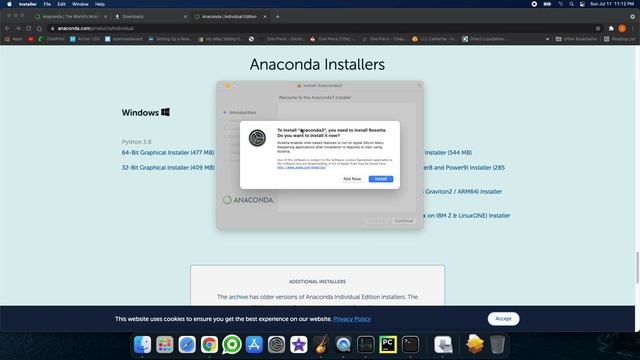The height and width of the screenshot is (360, 640).
Task: Open the Apple menu
Action: 9,4
